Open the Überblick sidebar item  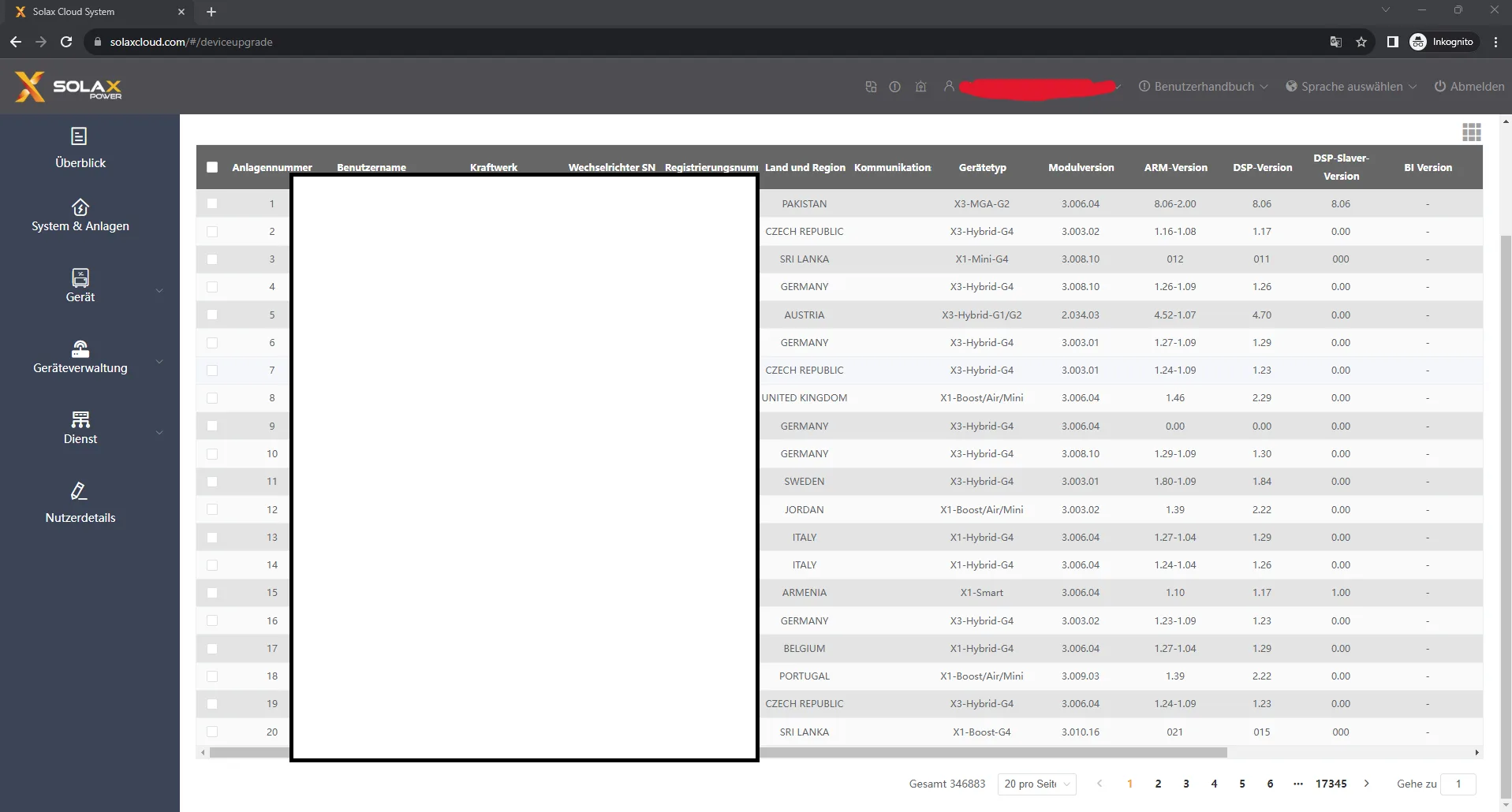click(x=80, y=147)
